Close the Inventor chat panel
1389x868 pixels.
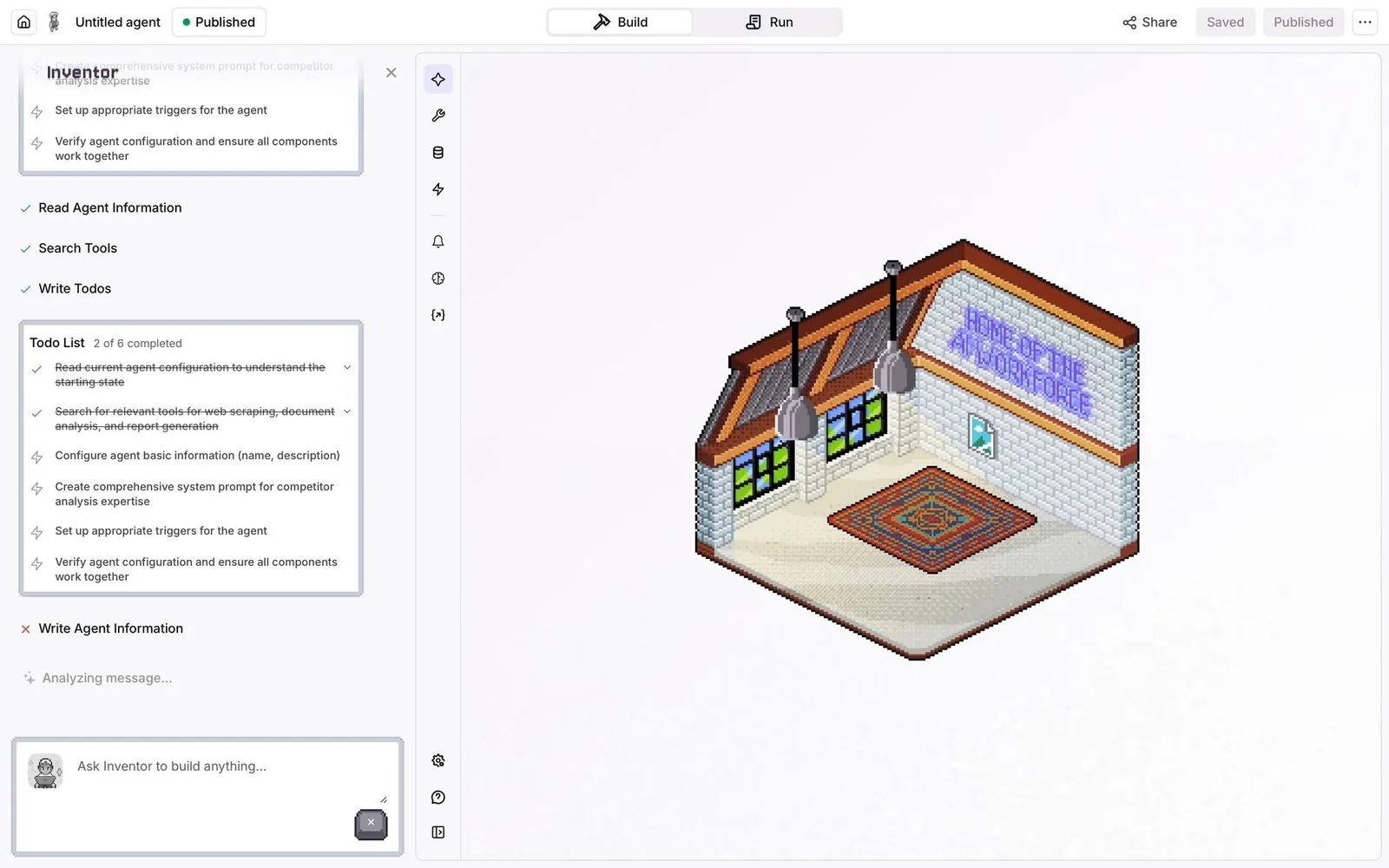pyautogui.click(x=392, y=73)
